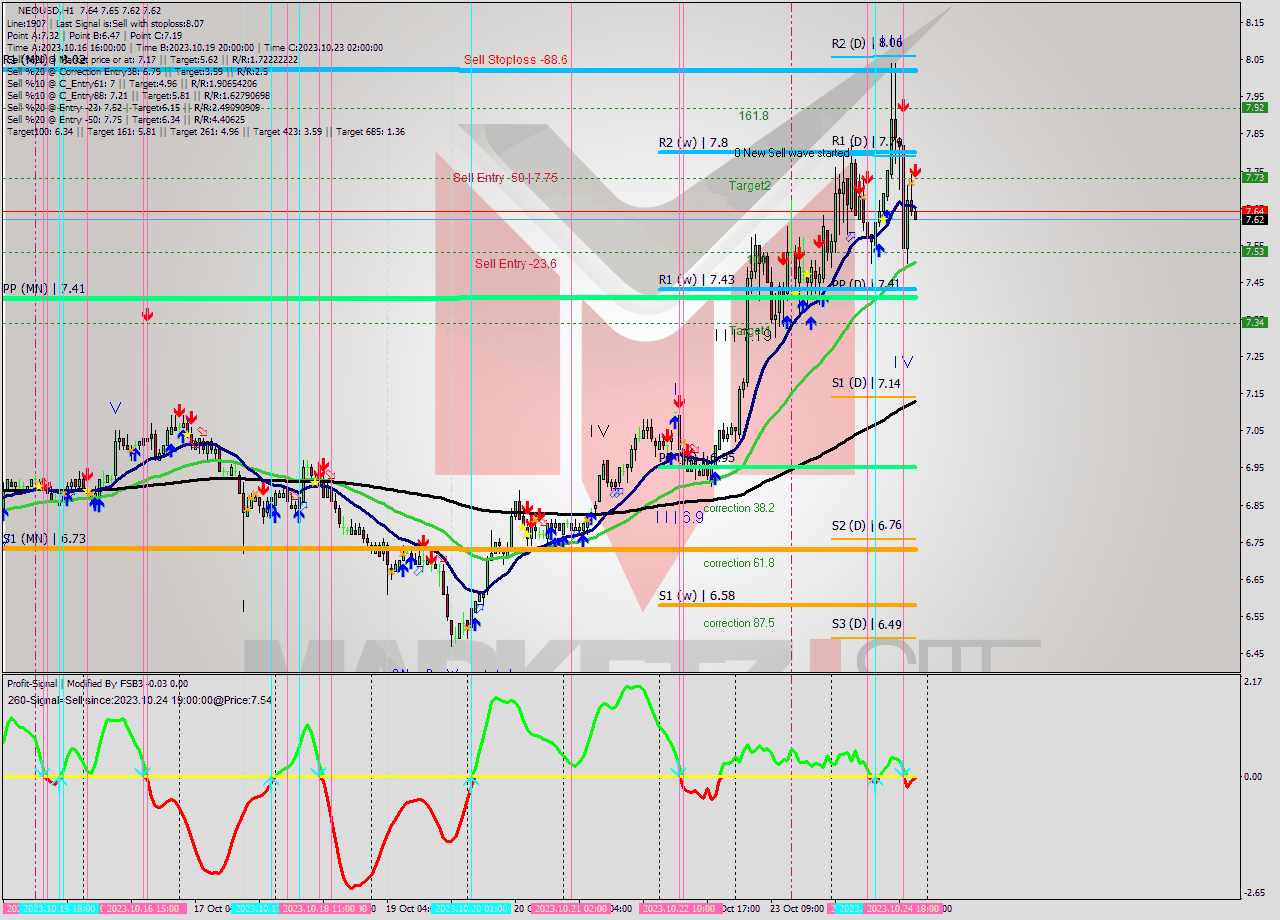Click the 8.05 price axis value
Screen dimensions: 1280x920
[1256, 59]
